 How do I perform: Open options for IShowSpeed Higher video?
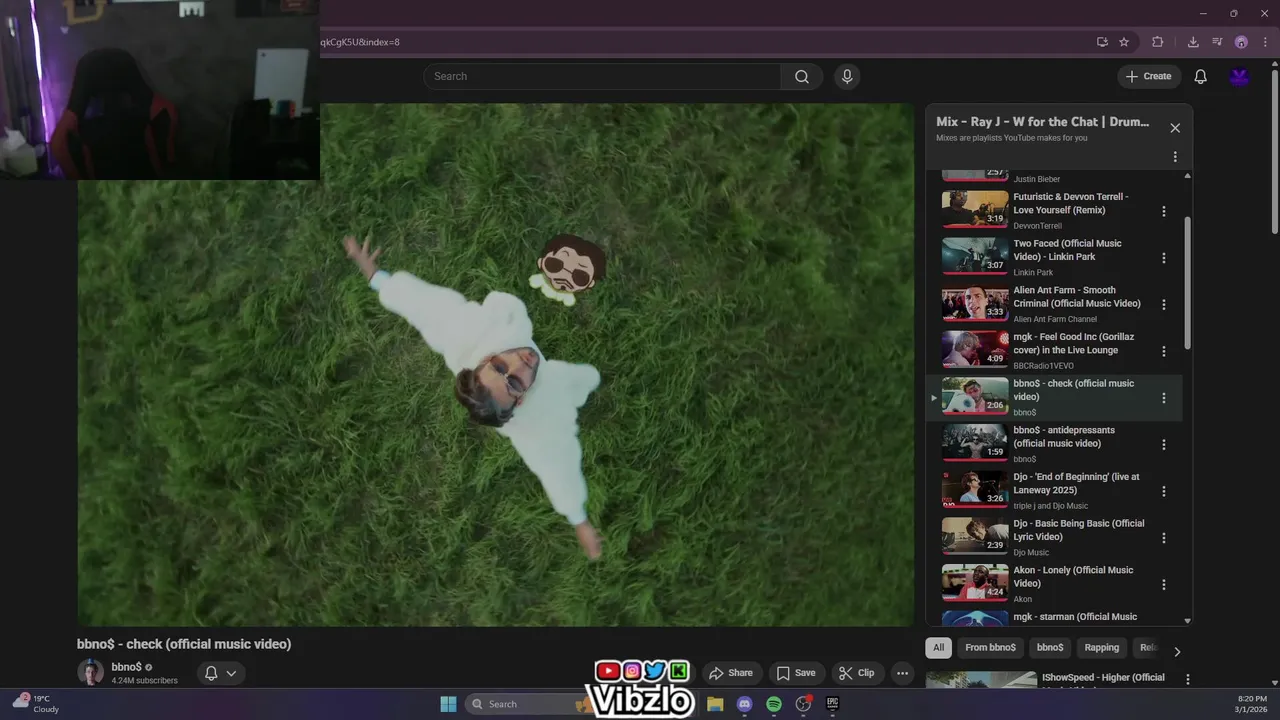point(1188,679)
